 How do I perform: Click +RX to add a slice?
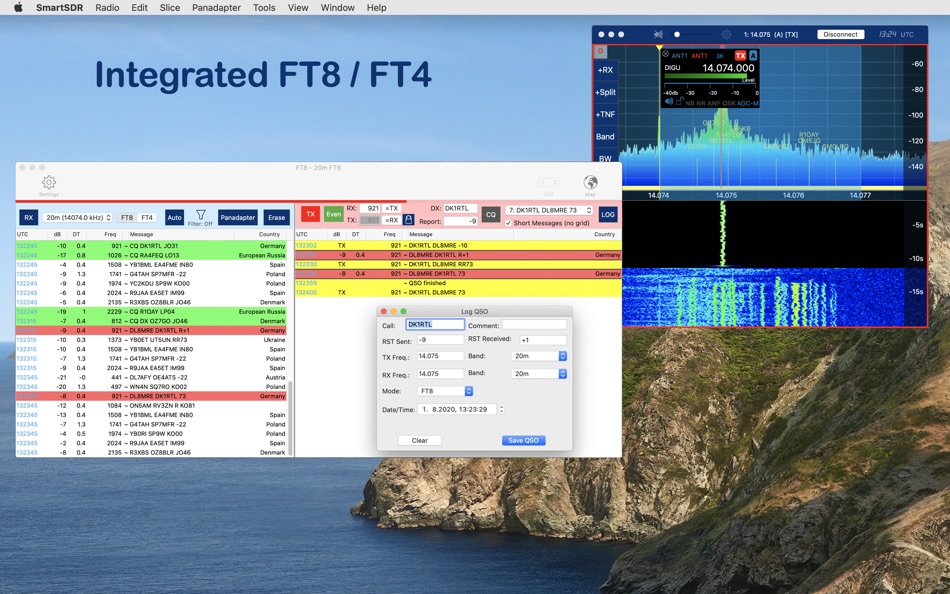(x=605, y=70)
